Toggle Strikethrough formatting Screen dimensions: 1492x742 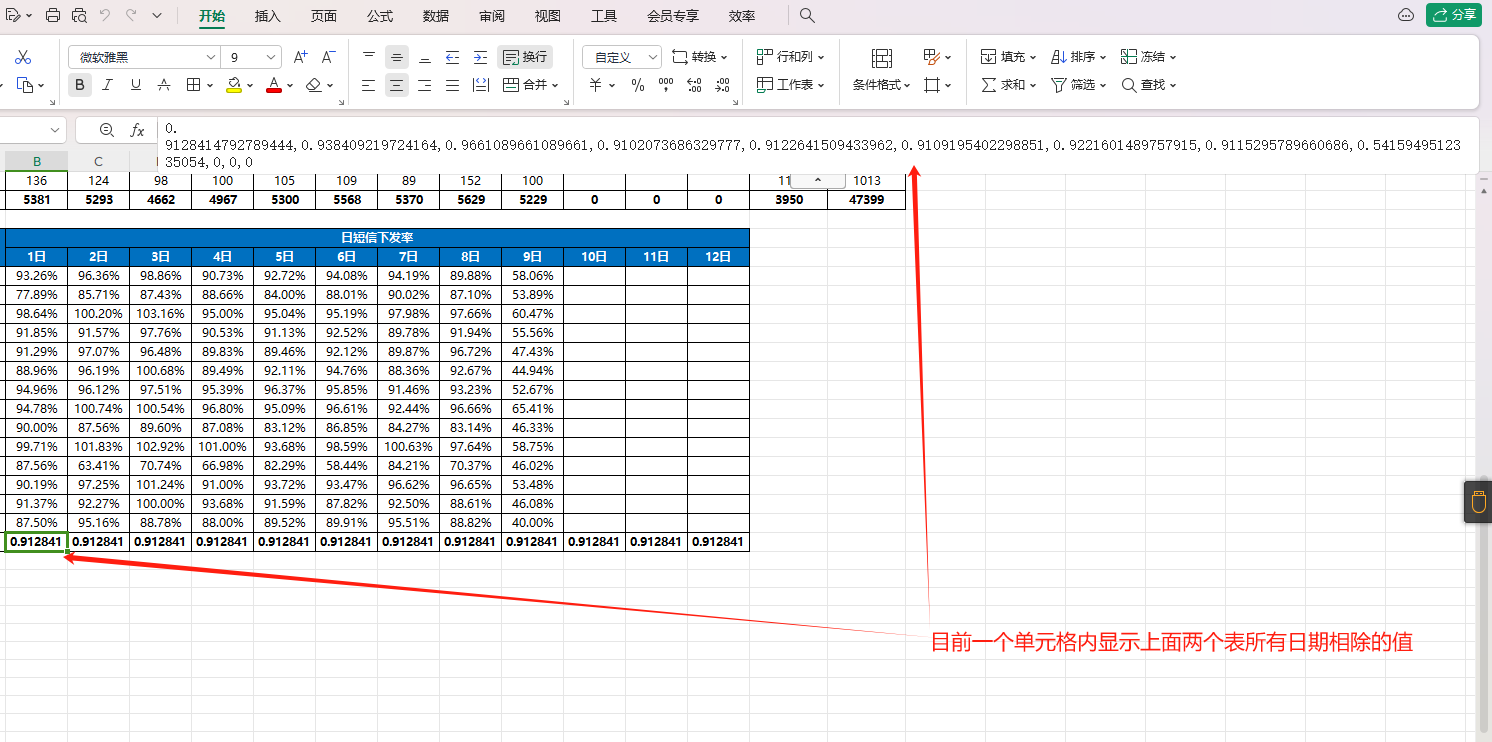(164, 85)
